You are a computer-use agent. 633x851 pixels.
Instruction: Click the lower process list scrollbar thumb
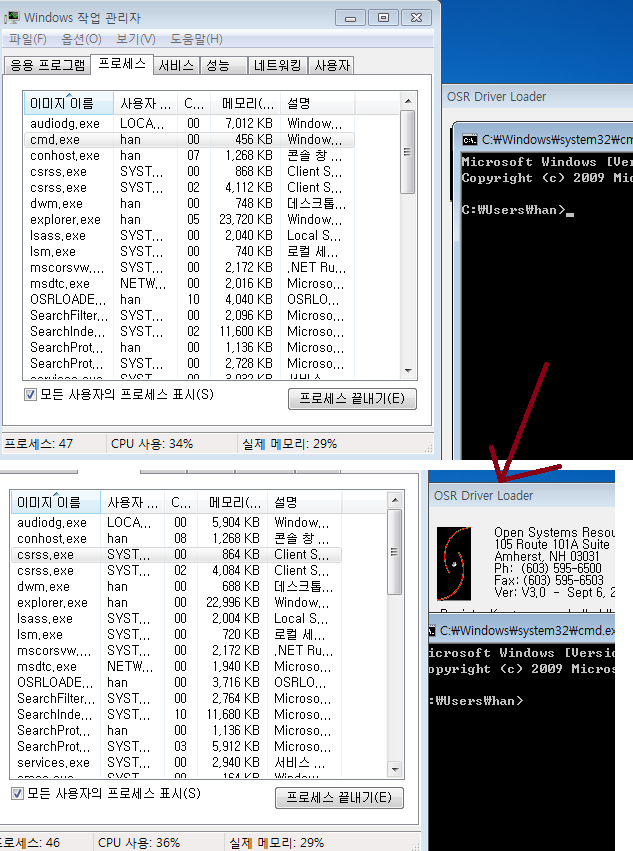coord(395,552)
